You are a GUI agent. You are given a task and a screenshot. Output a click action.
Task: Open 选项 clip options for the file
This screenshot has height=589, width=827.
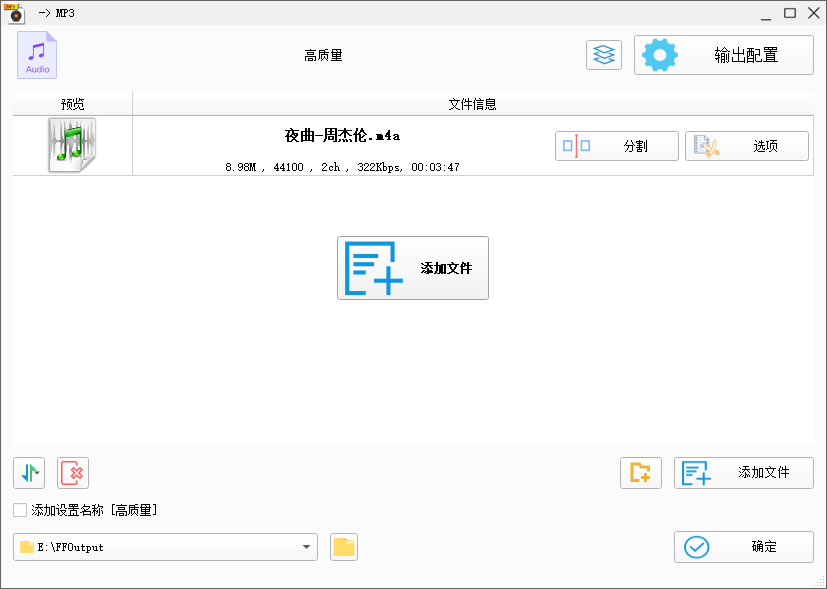pyautogui.click(x=746, y=146)
